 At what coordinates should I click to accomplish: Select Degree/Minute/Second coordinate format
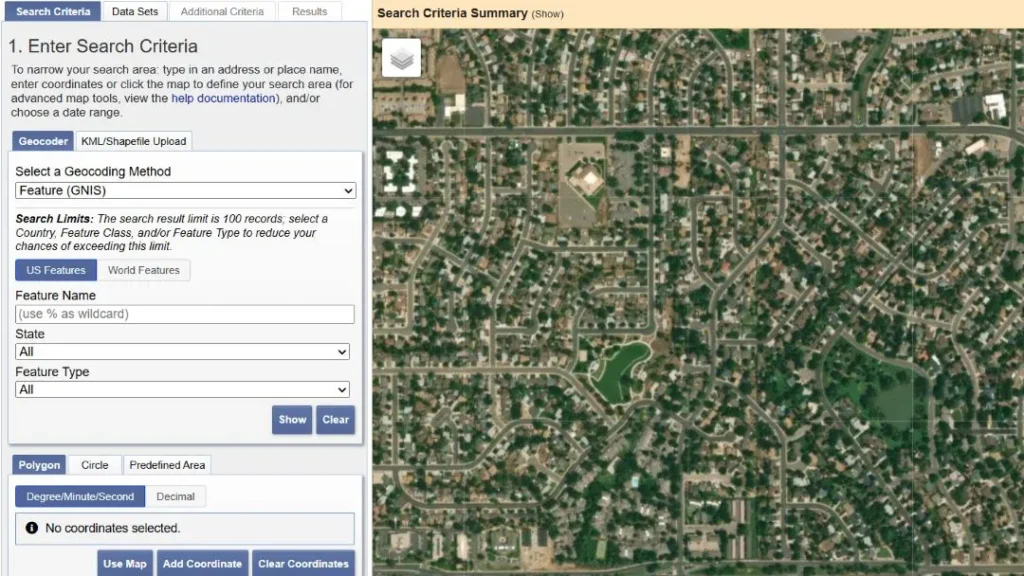80,496
